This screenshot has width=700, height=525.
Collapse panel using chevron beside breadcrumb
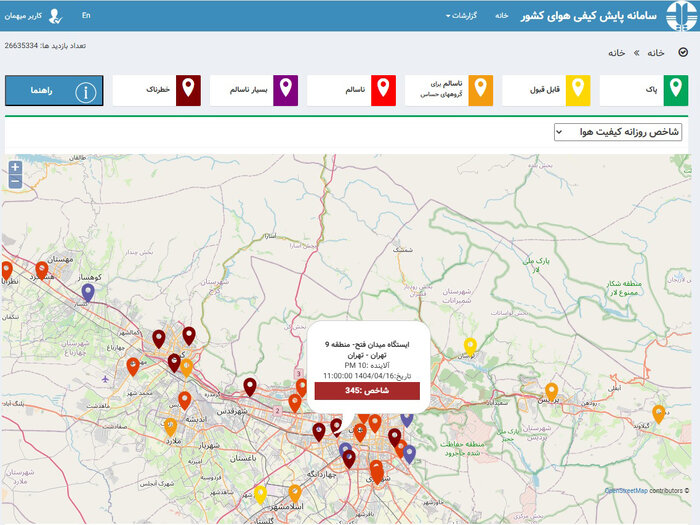coord(683,52)
